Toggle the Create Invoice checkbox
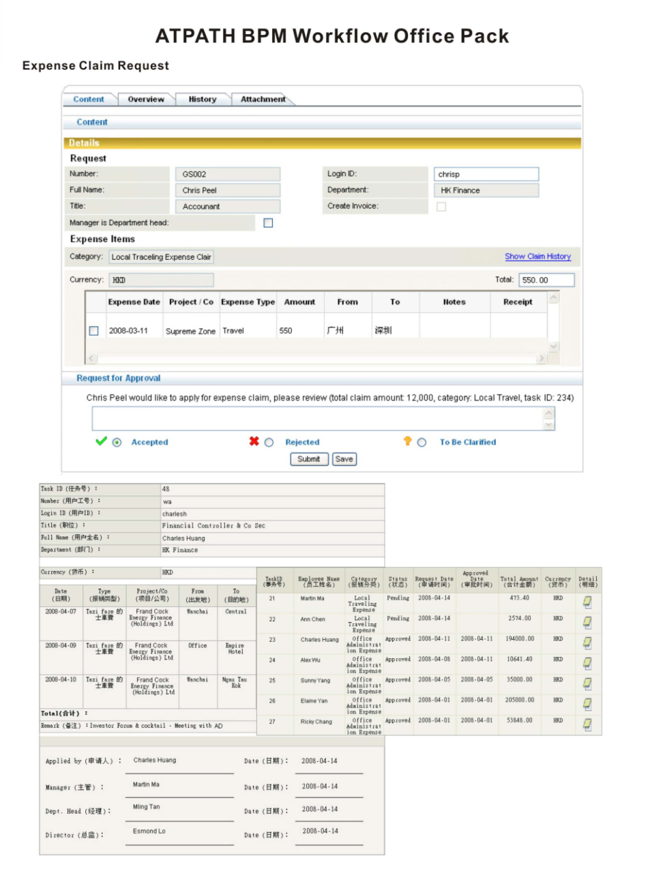This screenshot has width=648, height=882. click(442, 206)
